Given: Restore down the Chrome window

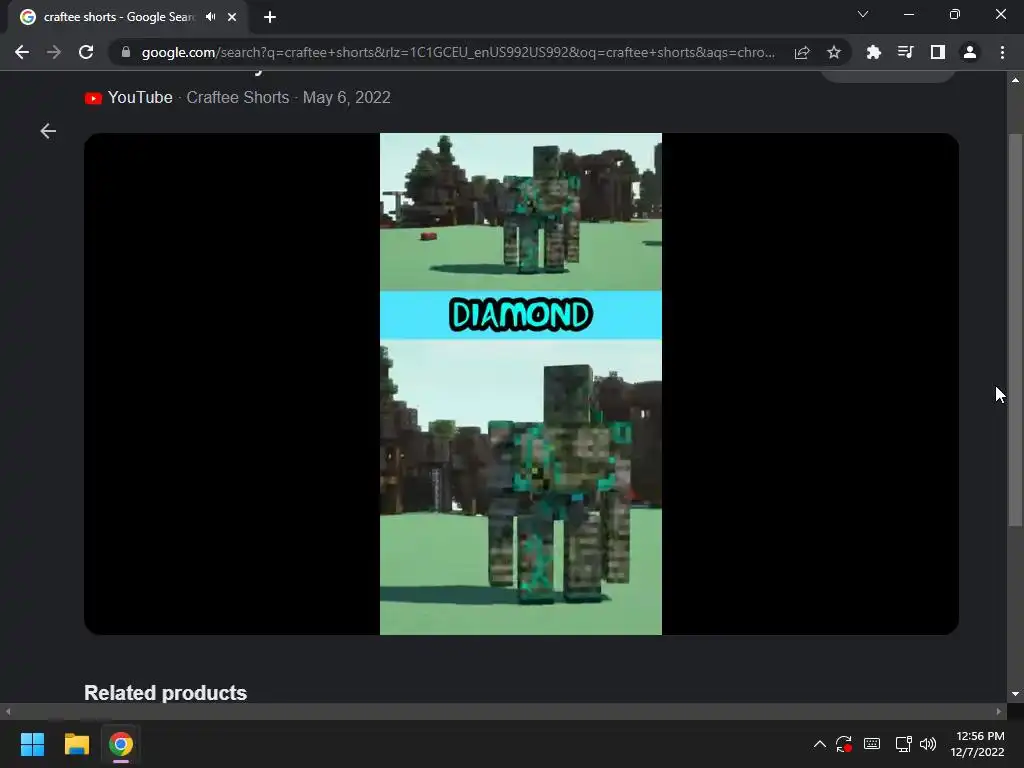Looking at the screenshot, I should click(x=955, y=14).
